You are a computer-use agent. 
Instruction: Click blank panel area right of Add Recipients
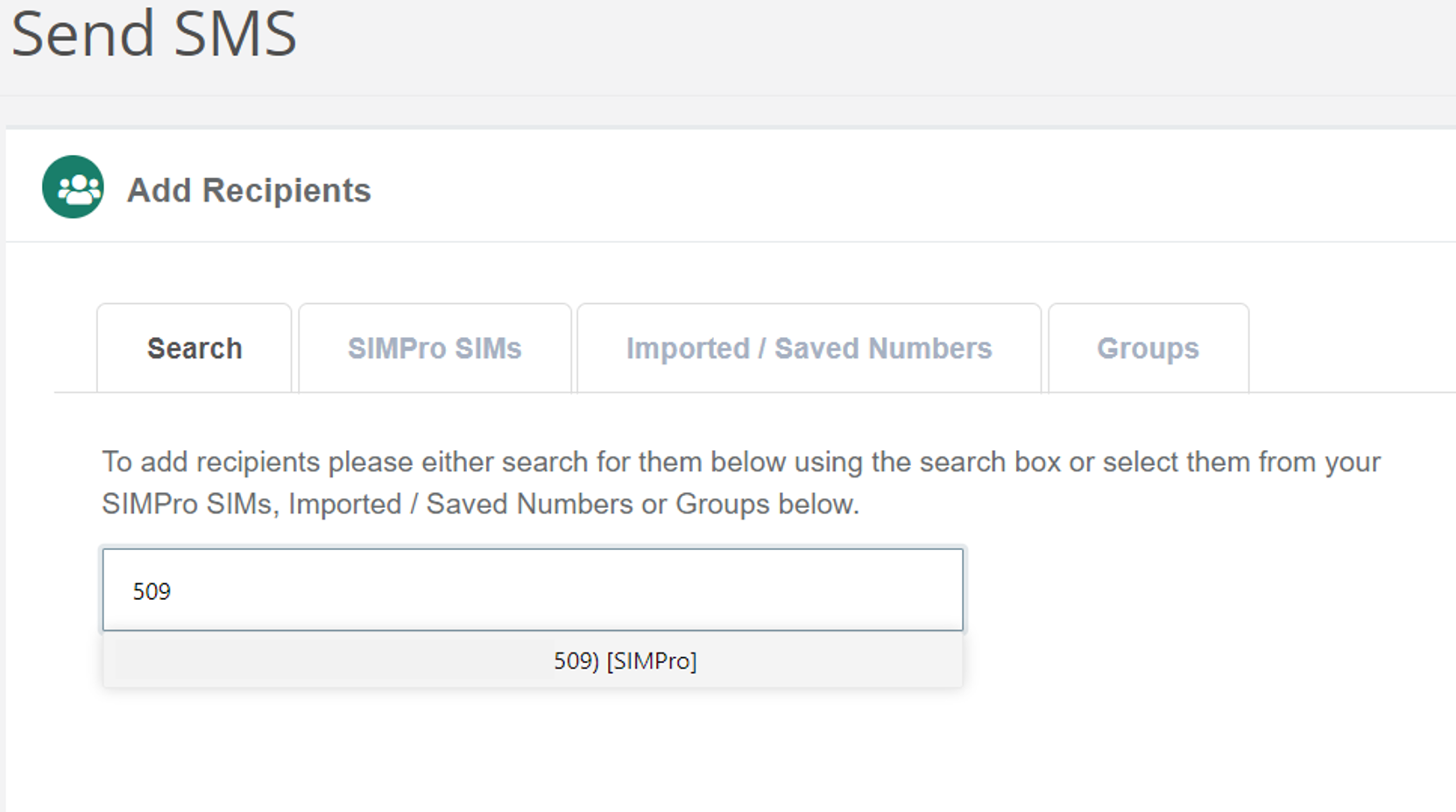pyautogui.click(x=876, y=188)
